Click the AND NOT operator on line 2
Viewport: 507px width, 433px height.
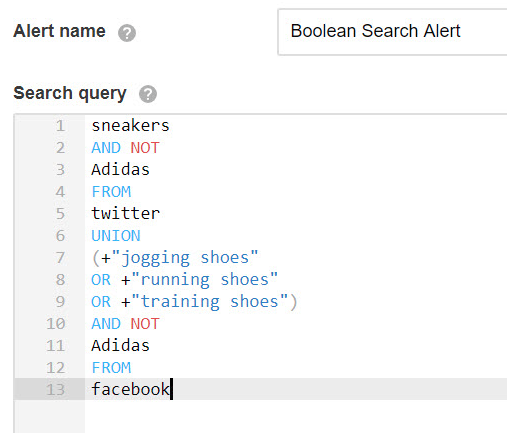[126, 148]
